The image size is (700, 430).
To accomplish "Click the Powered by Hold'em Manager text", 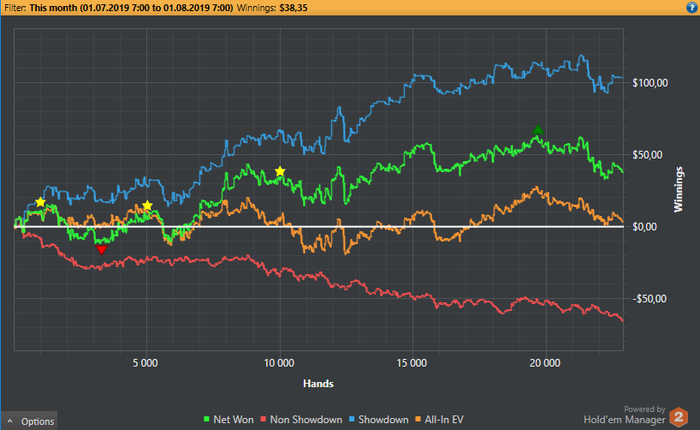I will point(624,415).
